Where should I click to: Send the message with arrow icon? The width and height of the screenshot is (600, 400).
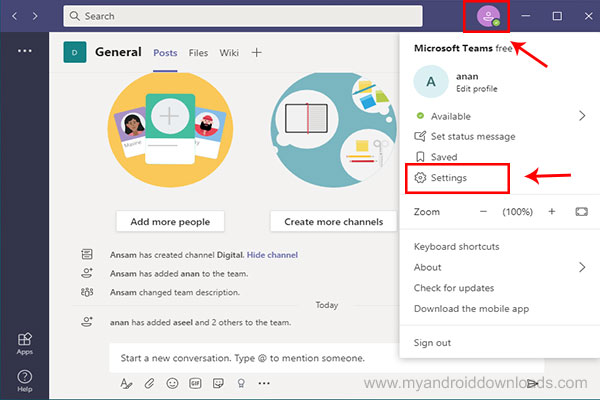pyautogui.click(x=532, y=383)
